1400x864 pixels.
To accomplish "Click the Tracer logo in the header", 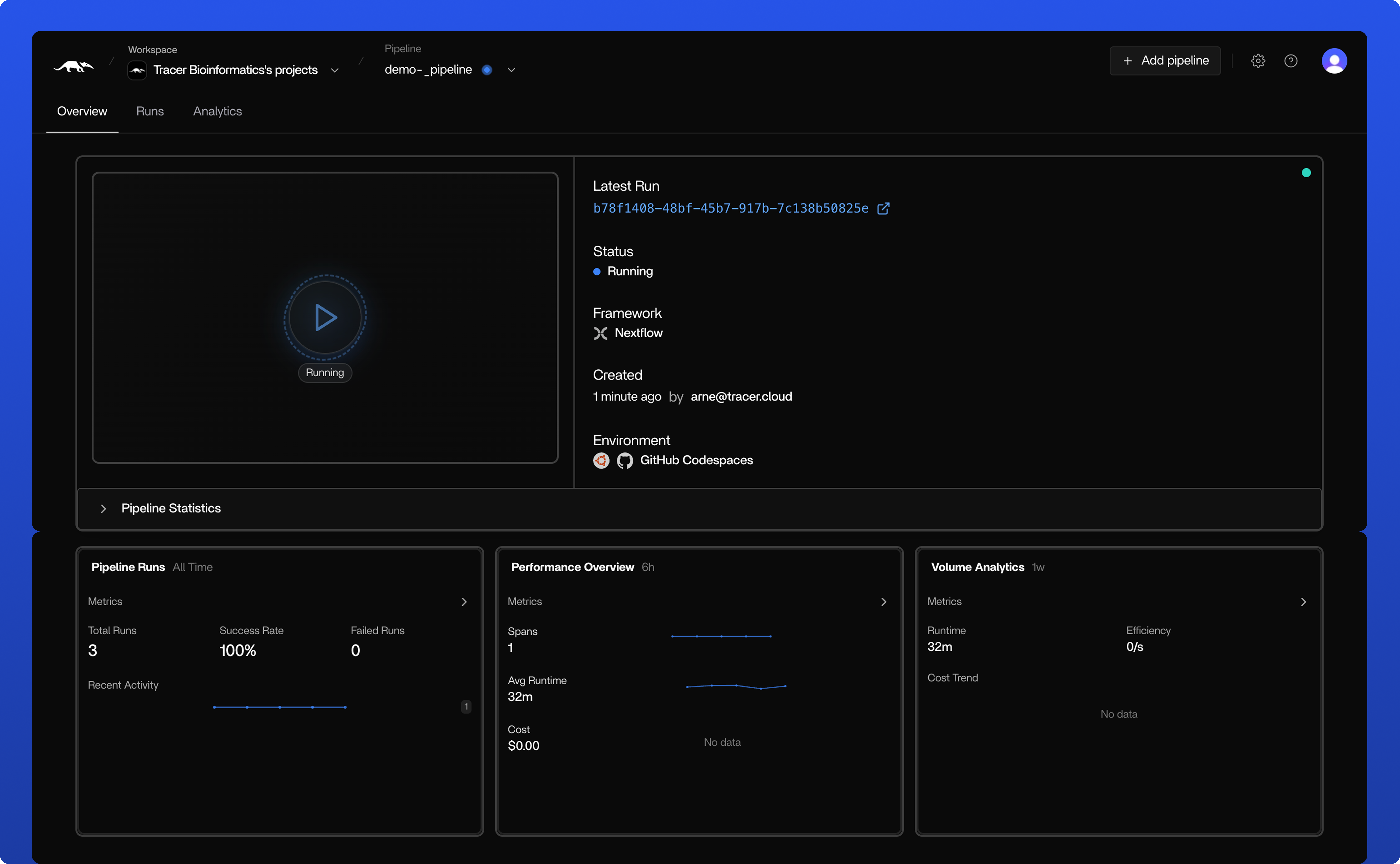I will [x=74, y=67].
